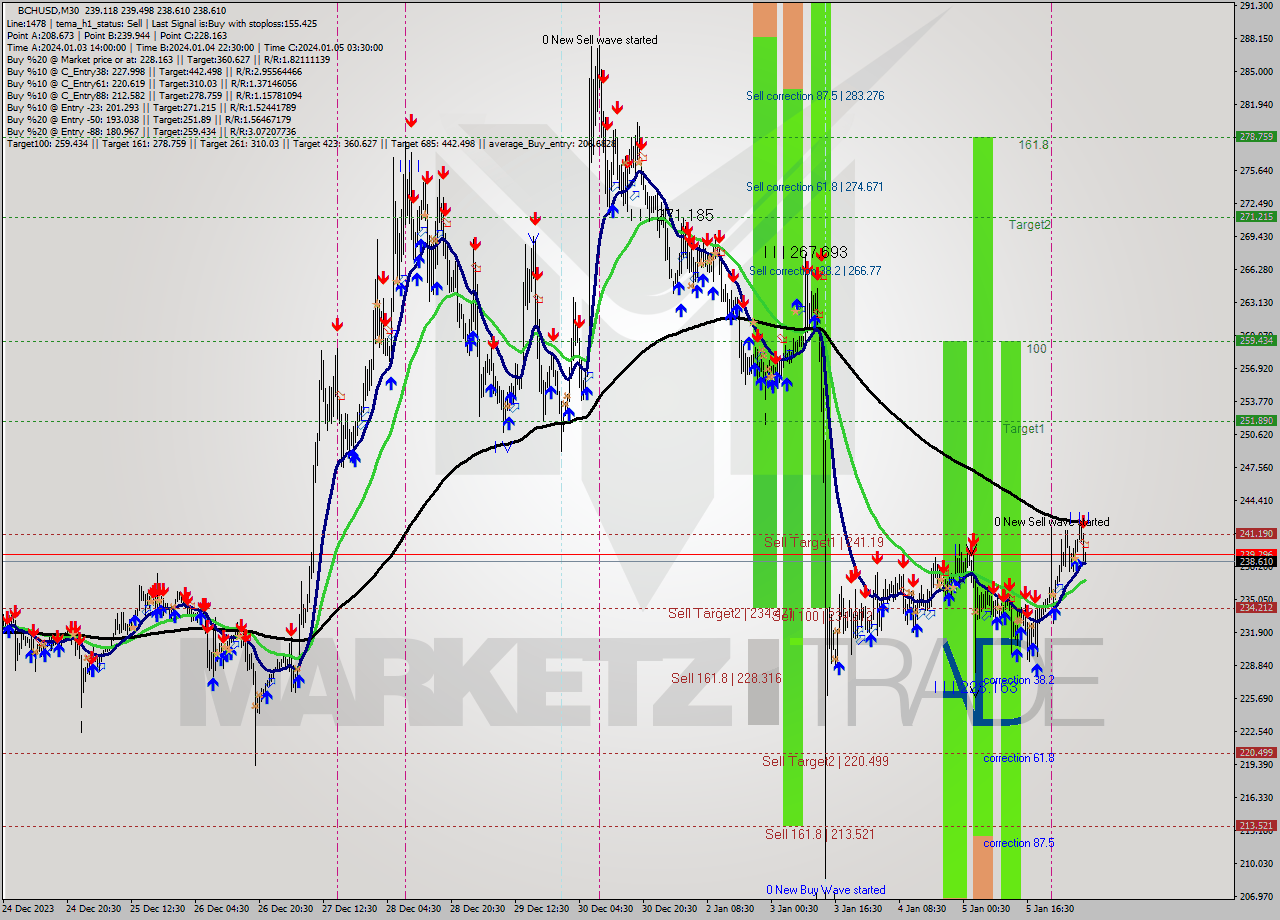
Task: Select the 'Entry -88: 180.967' buy line
Action: point(151,131)
